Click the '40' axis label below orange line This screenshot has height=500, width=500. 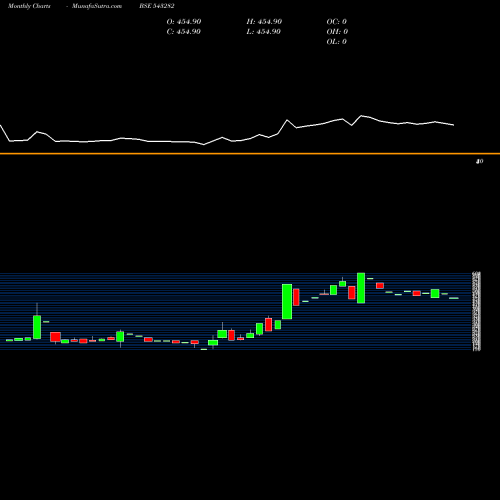(479, 161)
